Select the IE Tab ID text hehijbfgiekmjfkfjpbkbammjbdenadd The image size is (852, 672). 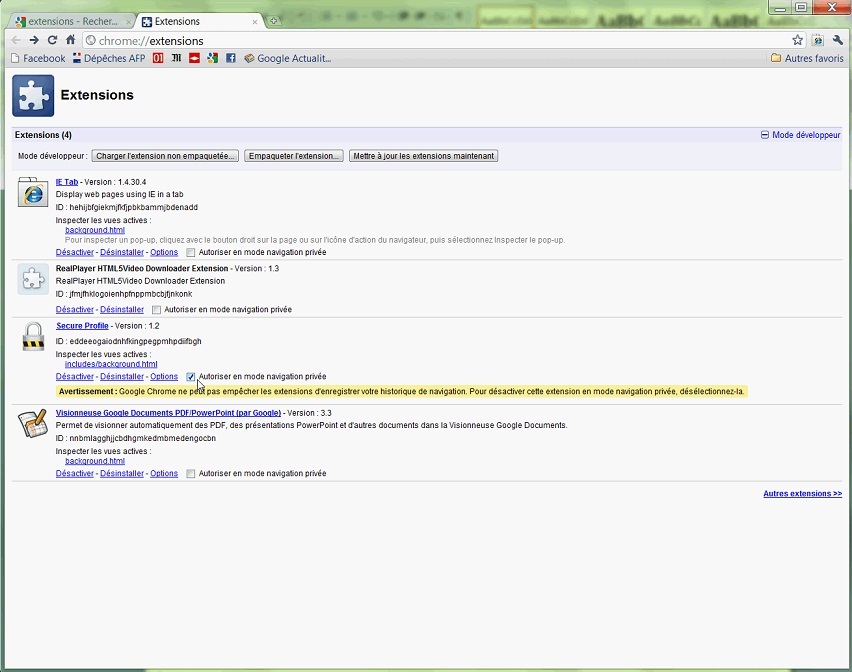point(134,207)
